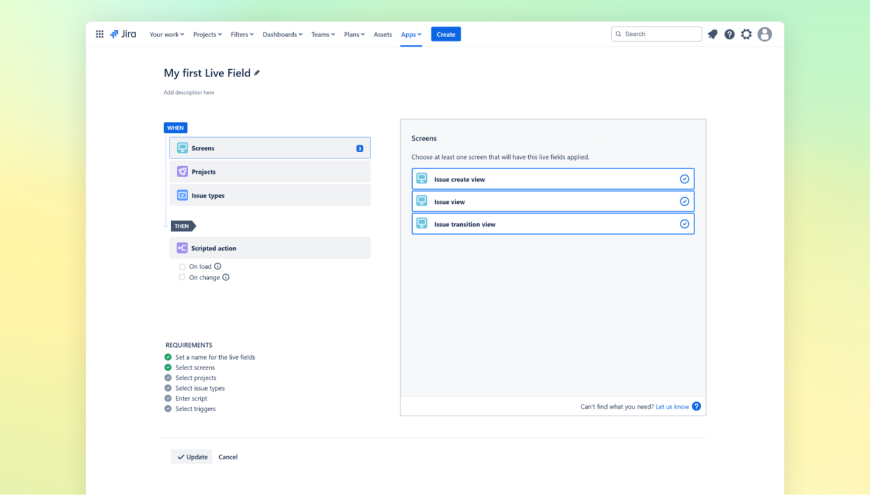Open the app switcher grid icon
Image resolution: width=870 pixels, height=495 pixels.
99,34
